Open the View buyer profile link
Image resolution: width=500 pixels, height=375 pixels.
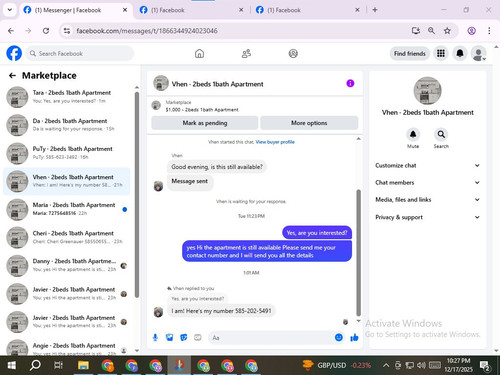(275, 142)
